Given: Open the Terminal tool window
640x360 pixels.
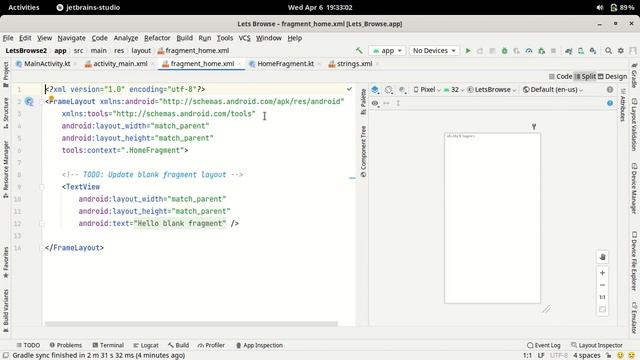Looking at the screenshot, I should pos(108,345).
